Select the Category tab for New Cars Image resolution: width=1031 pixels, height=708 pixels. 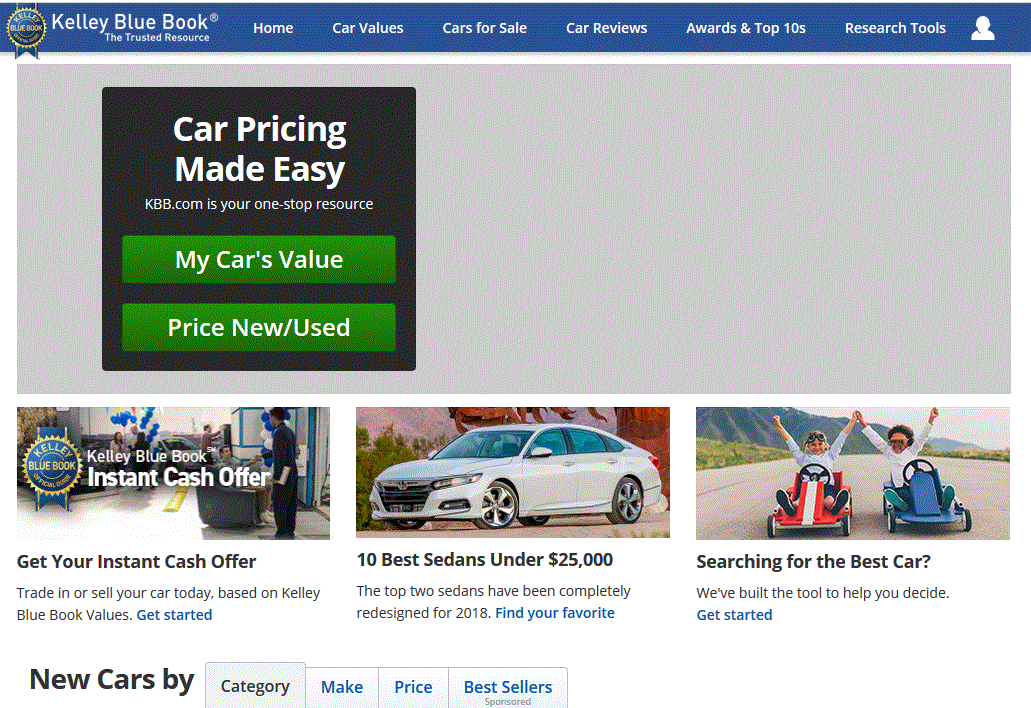[x=255, y=686]
